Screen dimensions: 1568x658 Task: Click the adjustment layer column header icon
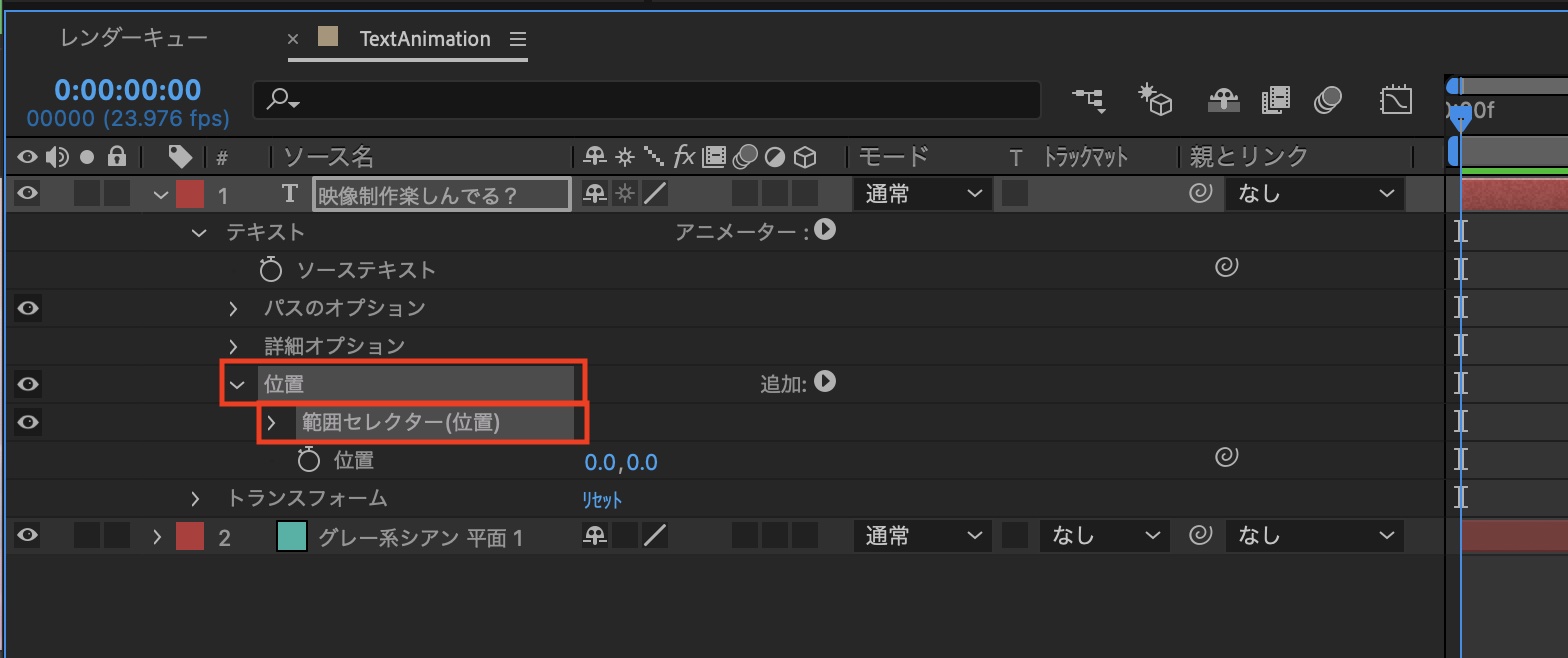click(775, 157)
